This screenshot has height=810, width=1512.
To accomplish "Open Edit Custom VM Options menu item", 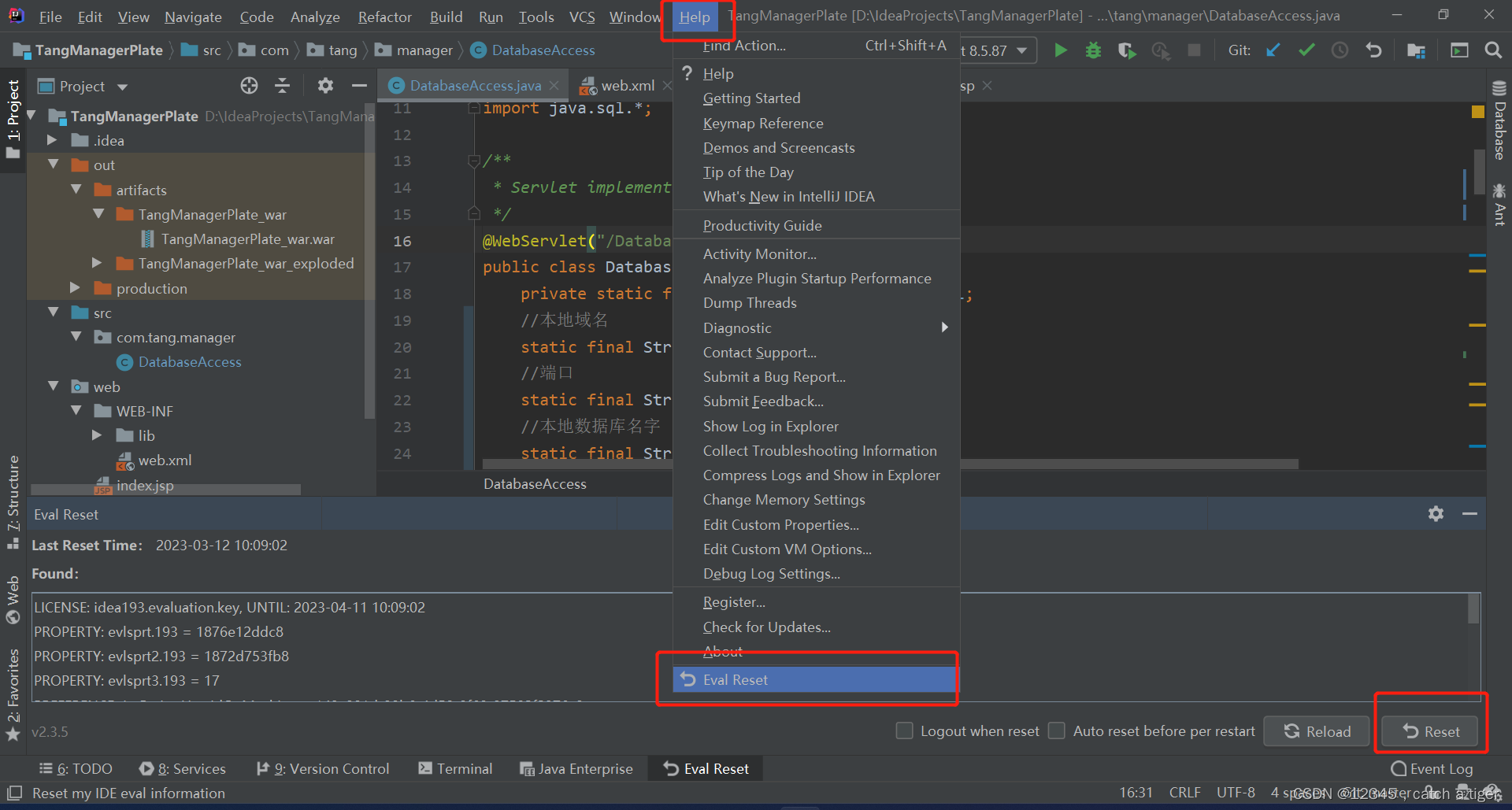I will [x=817, y=549].
